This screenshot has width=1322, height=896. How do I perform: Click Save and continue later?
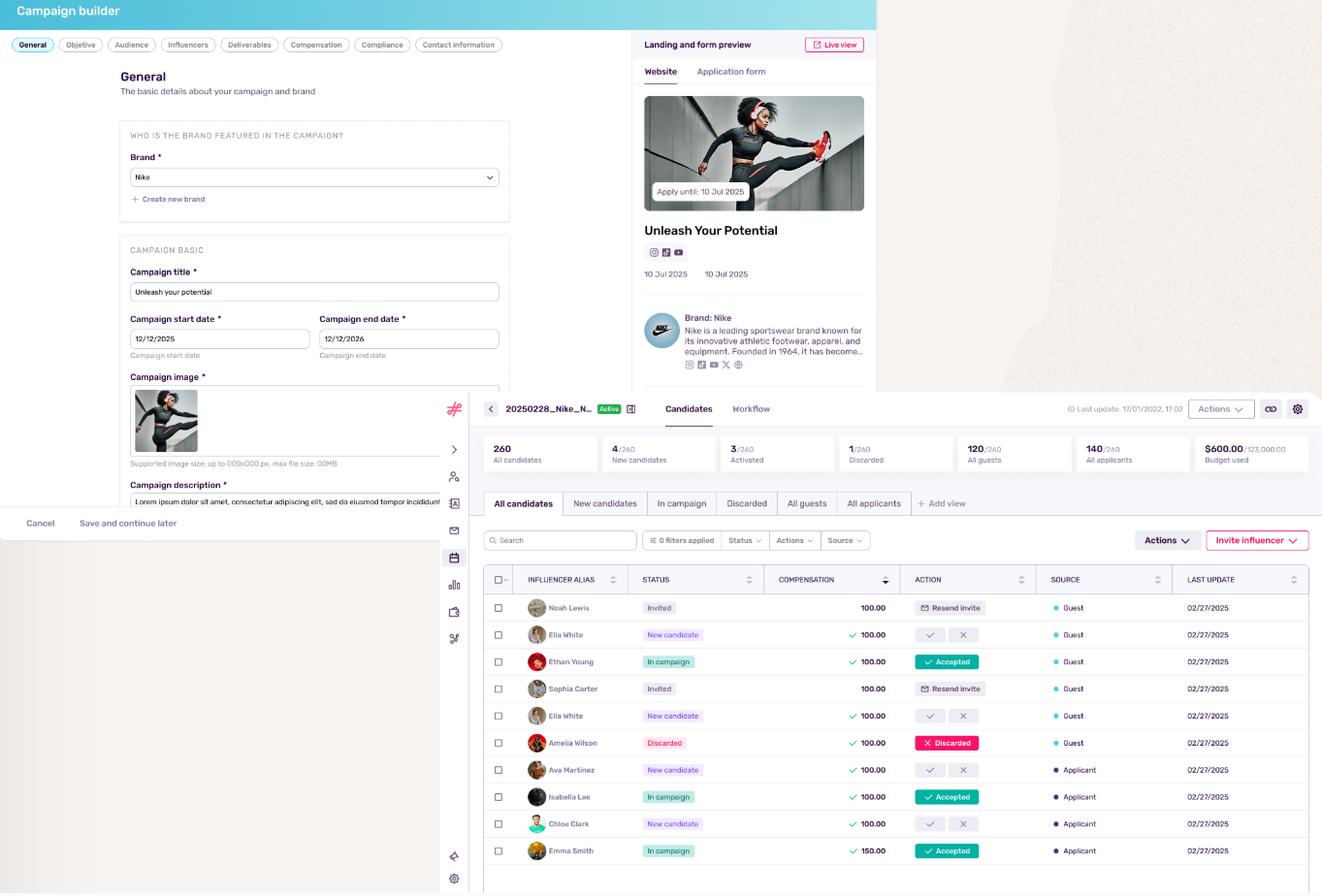(128, 523)
